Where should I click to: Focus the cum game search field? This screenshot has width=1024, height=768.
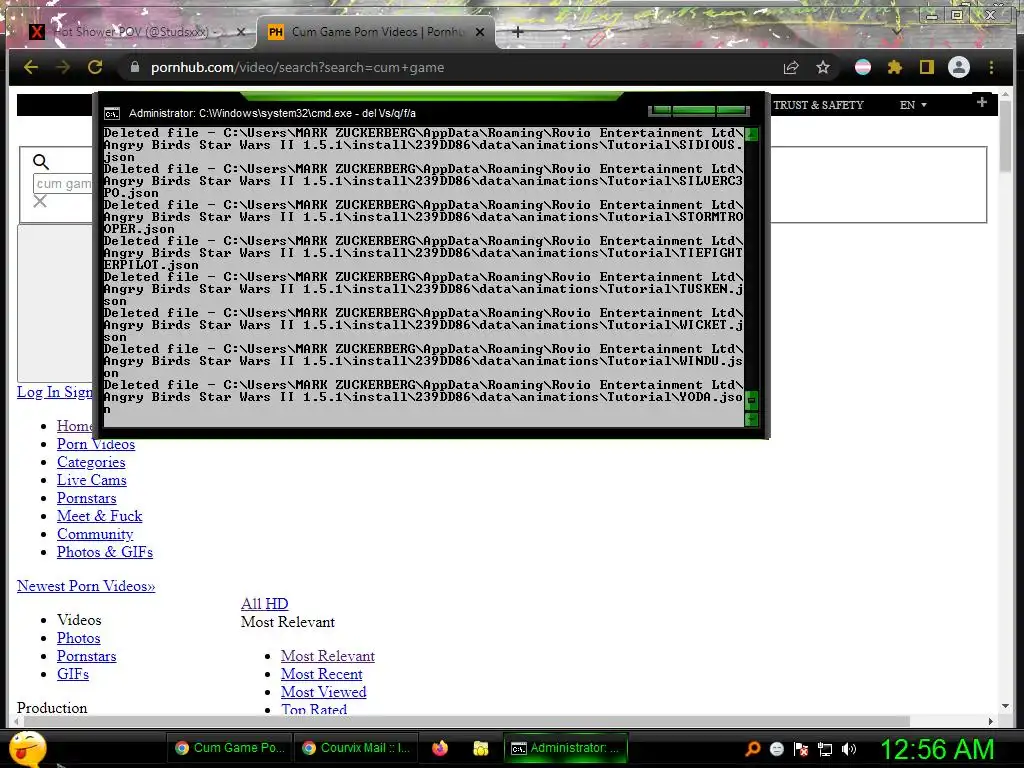tap(63, 184)
